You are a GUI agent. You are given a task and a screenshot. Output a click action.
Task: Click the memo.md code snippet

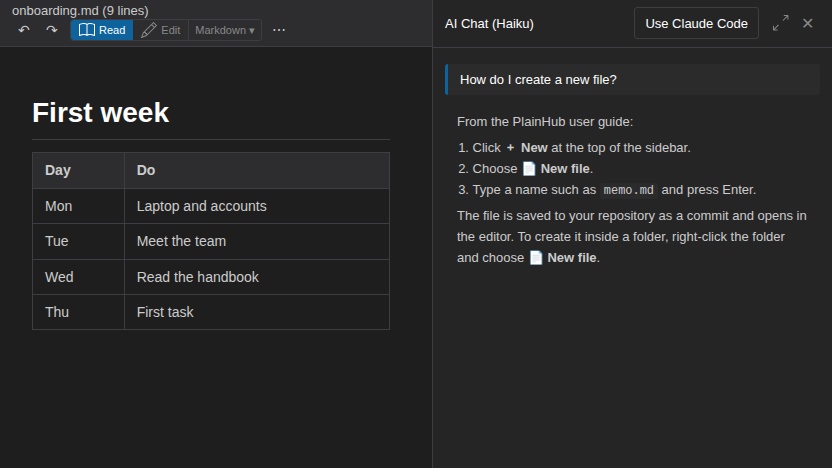(x=629, y=190)
